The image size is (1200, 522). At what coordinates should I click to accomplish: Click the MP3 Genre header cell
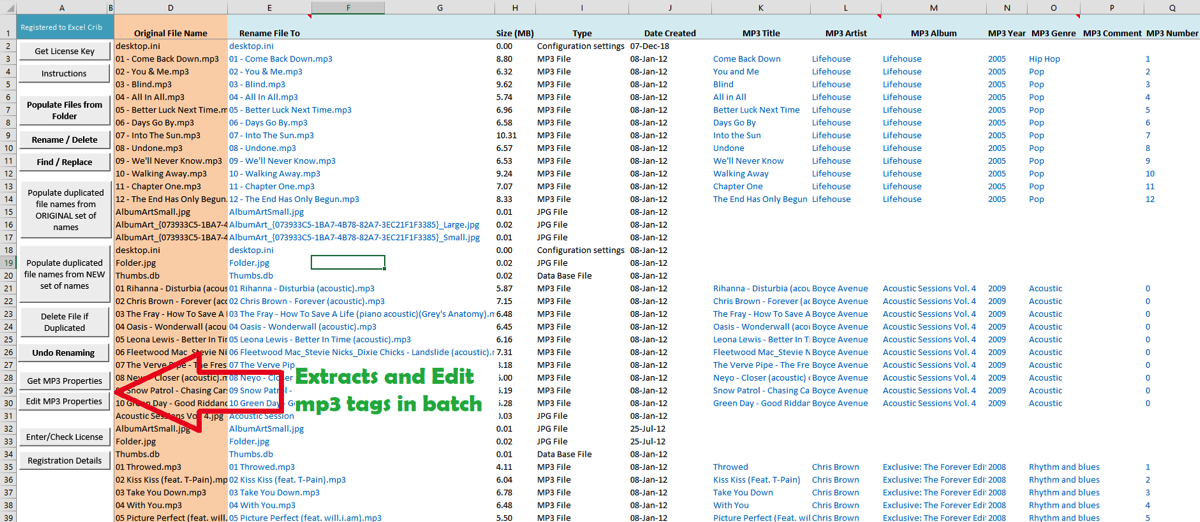click(x=1053, y=33)
